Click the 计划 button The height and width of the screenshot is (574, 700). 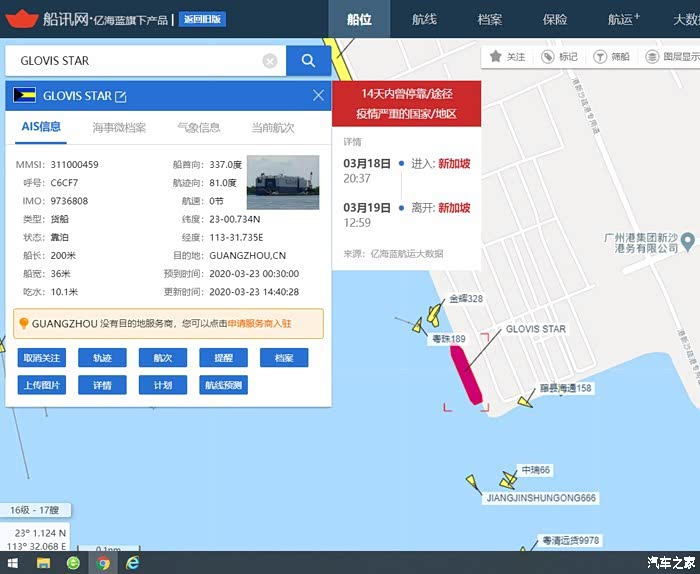(x=163, y=385)
